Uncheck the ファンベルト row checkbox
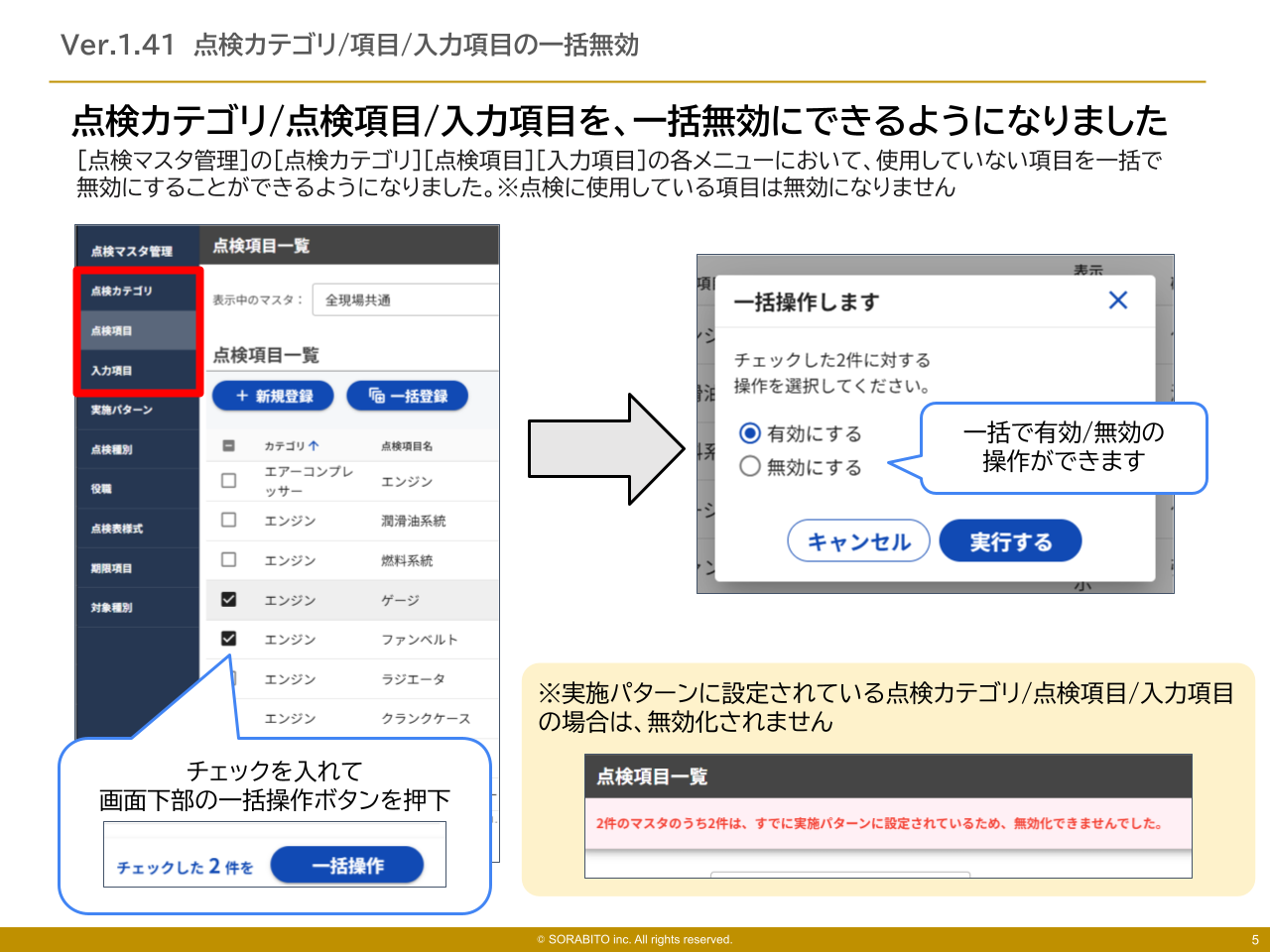This screenshot has height=952, width=1270. 228,639
